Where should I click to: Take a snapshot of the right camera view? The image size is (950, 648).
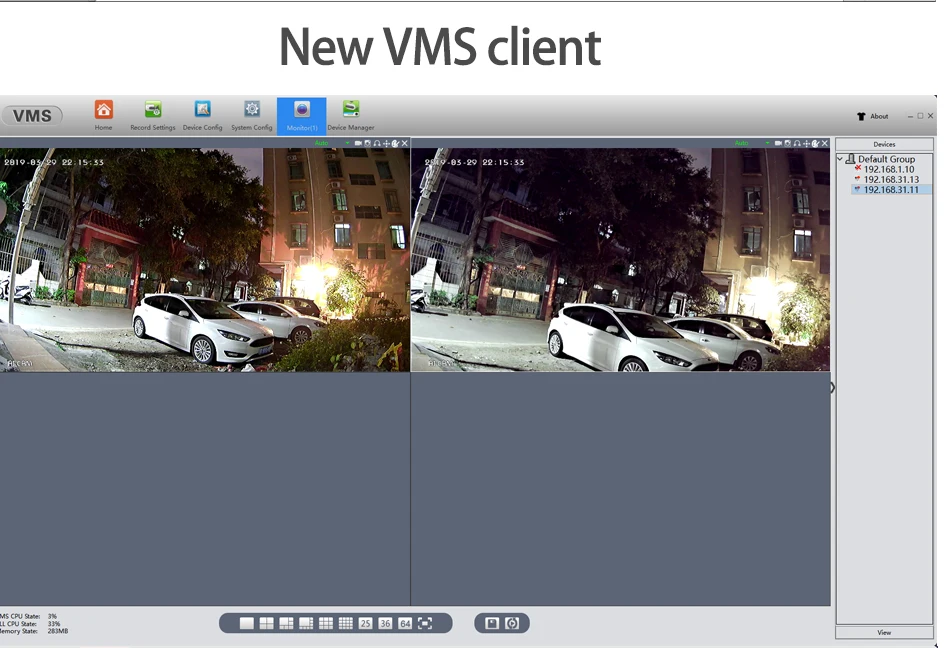[x=787, y=144]
